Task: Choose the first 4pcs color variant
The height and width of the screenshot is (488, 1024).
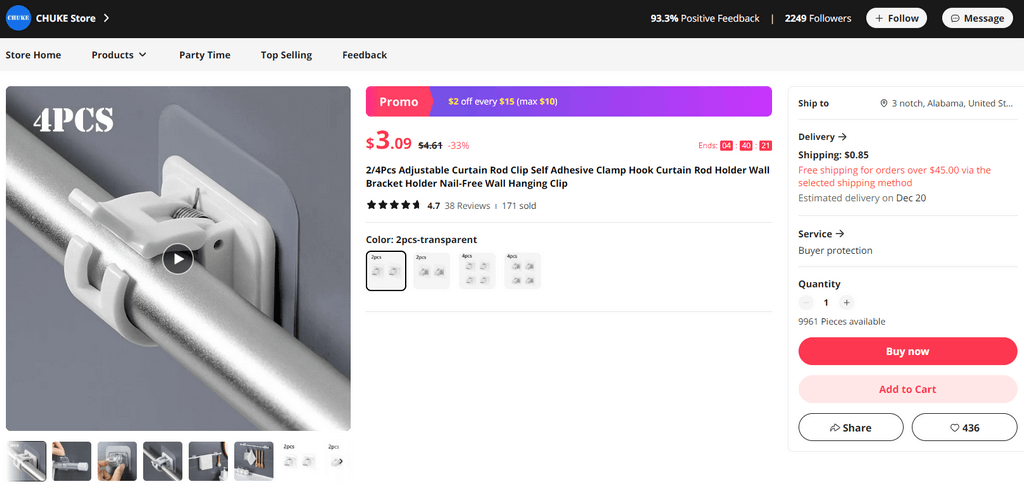Action: (x=477, y=270)
